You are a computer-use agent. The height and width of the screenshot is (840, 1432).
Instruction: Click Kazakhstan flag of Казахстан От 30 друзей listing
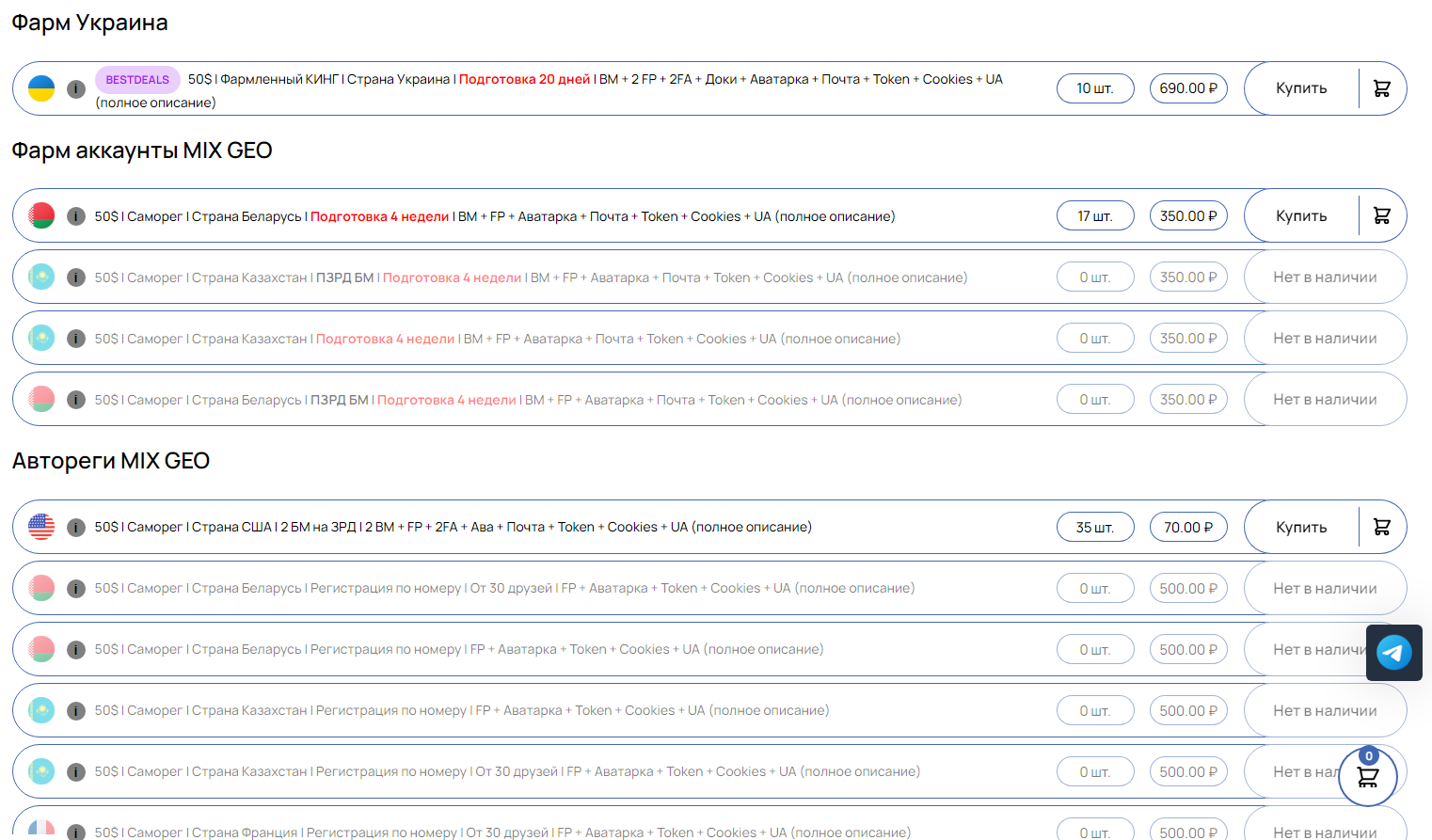point(41,771)
